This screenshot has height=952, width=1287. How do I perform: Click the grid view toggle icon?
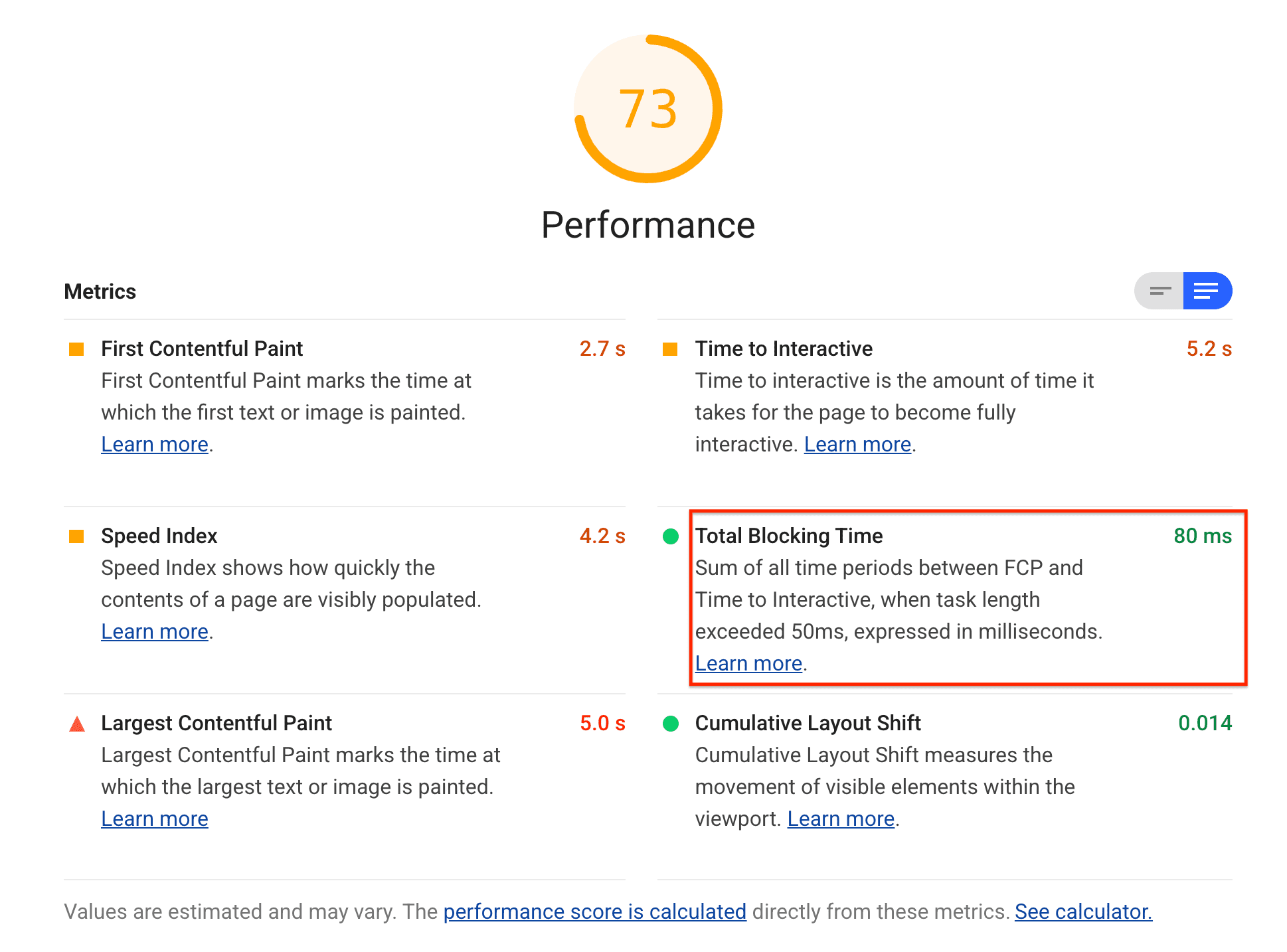pyautogui.click(x=1160, y=291)
